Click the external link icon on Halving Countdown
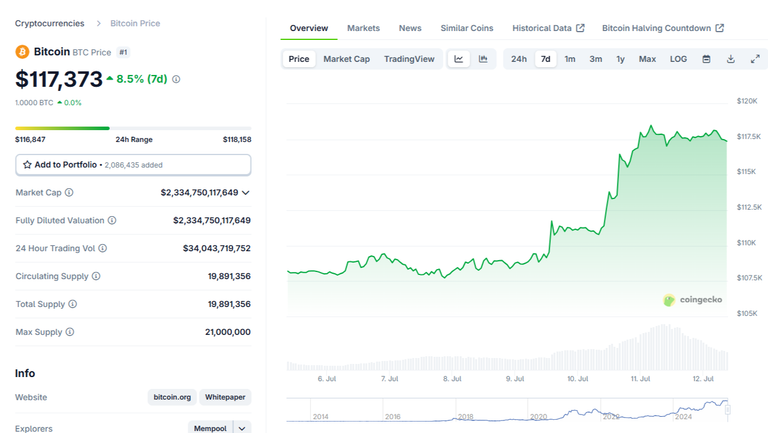The width and height of the screenshot is (768, 433). [x=720, y=28]
